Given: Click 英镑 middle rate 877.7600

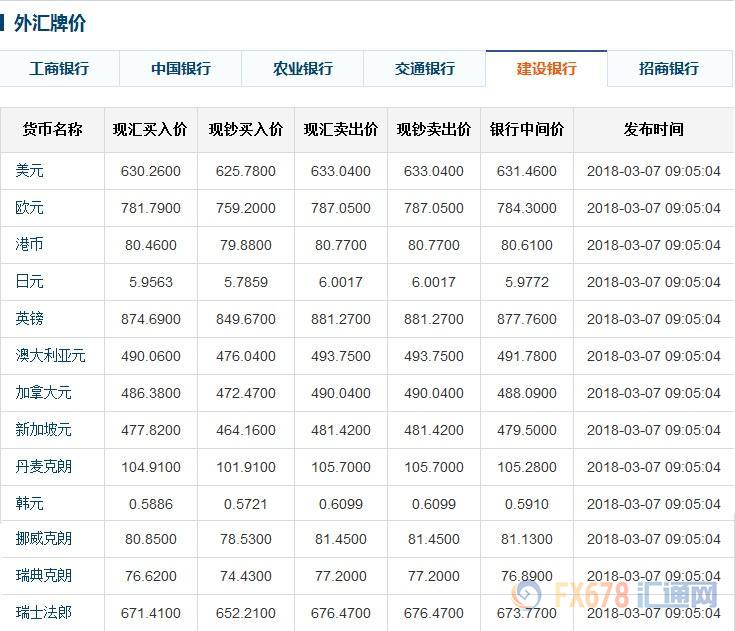Looking at the screenshot, I should tap(527, 319).
